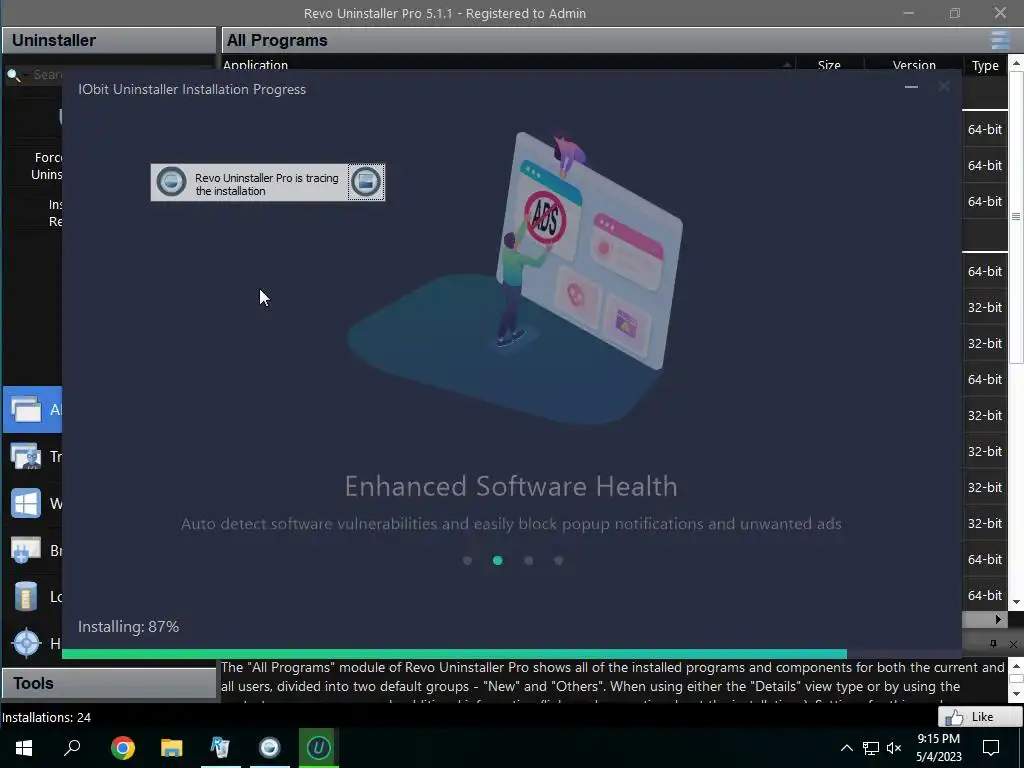Open the Windows Start menu

[24, 748]
